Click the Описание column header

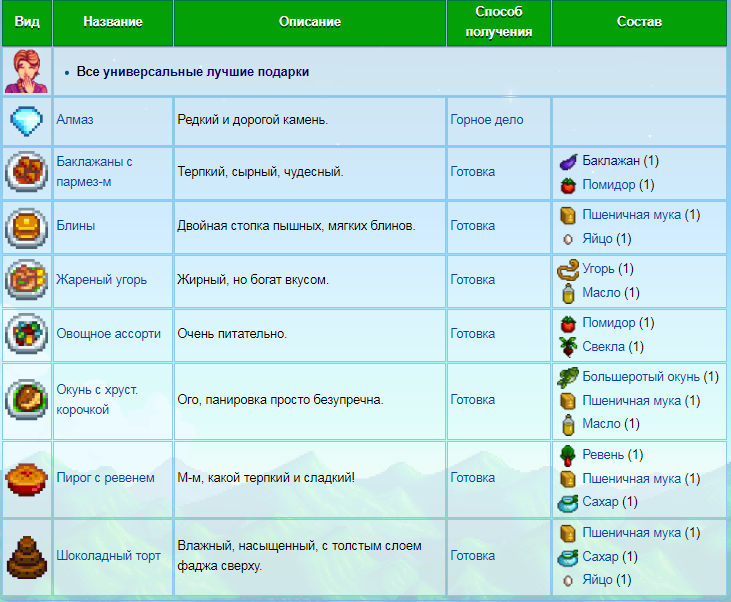(310, 22)
